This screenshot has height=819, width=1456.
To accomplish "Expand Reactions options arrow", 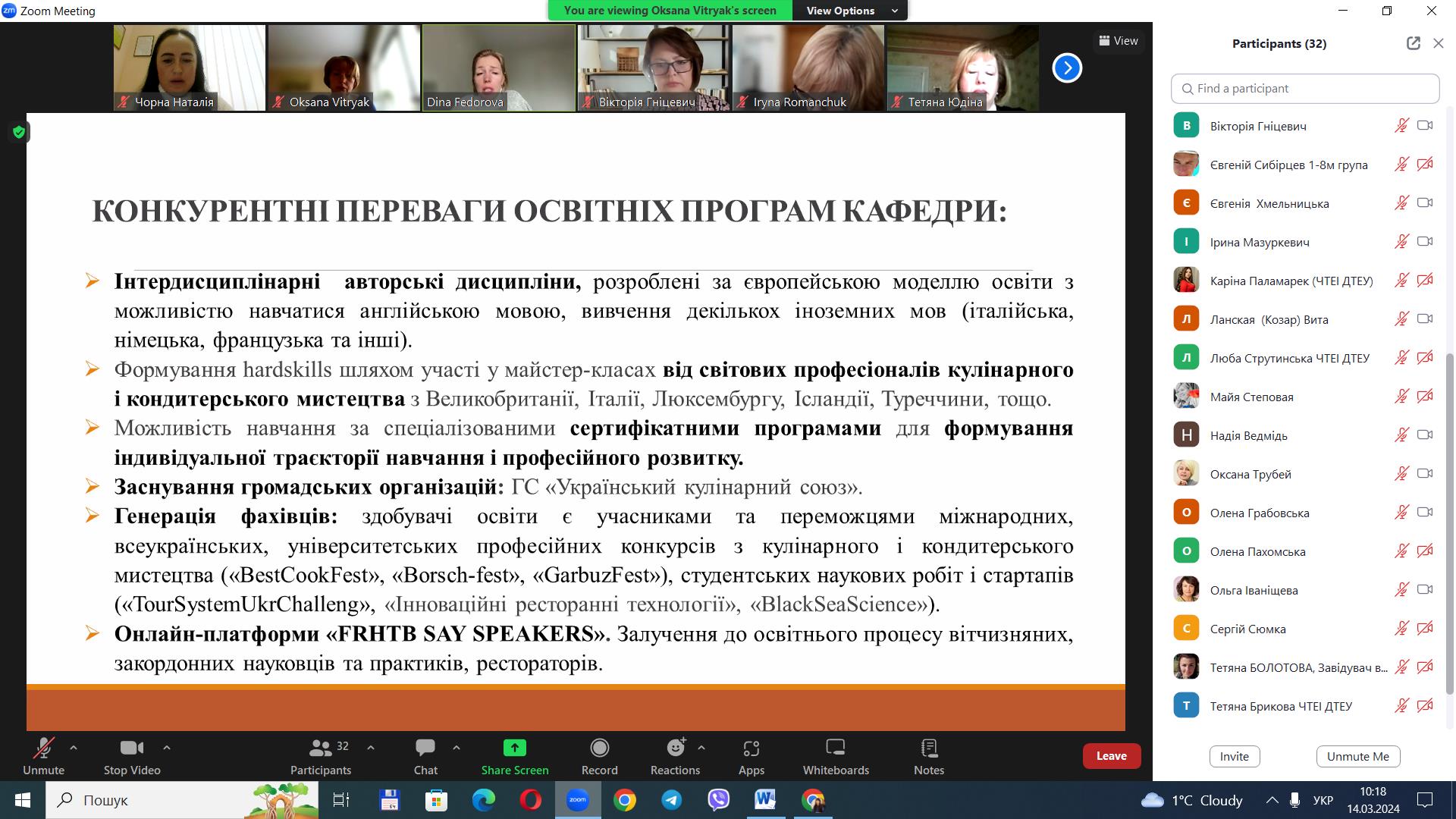I will tap(701, 748).
